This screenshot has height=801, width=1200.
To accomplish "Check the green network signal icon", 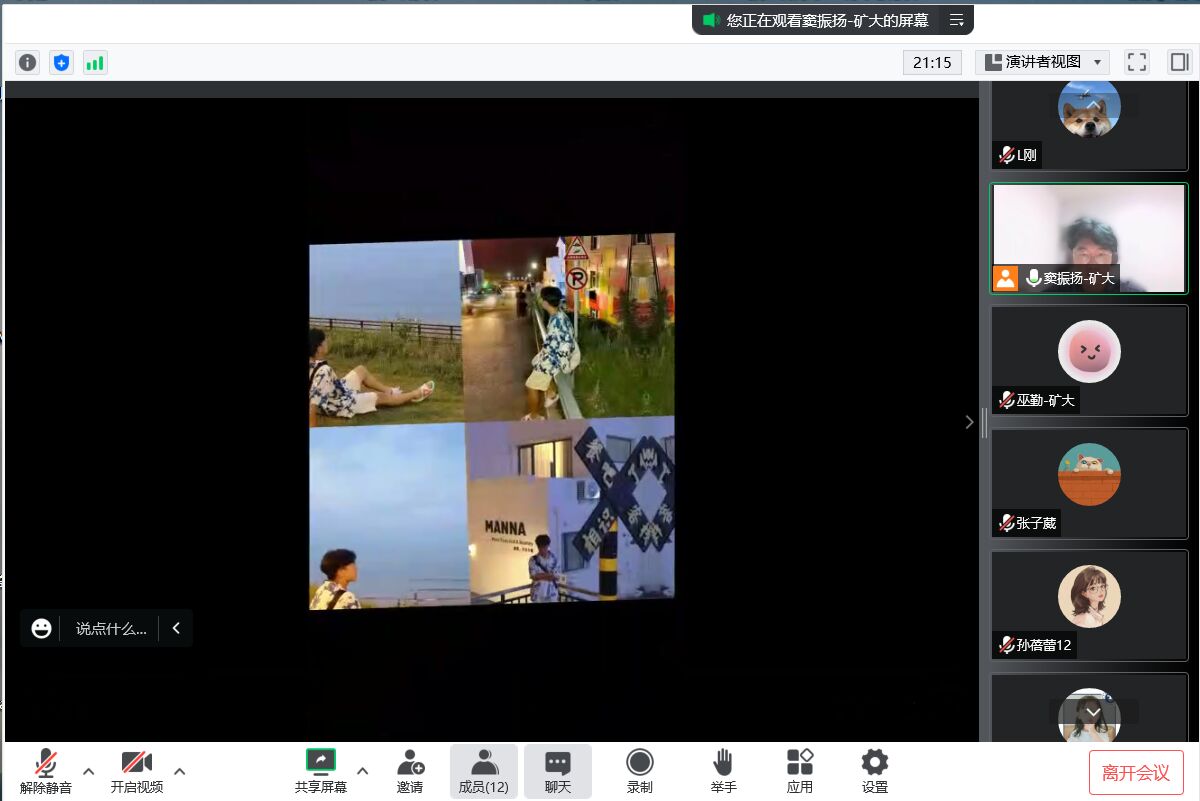I will pos(95,63).
